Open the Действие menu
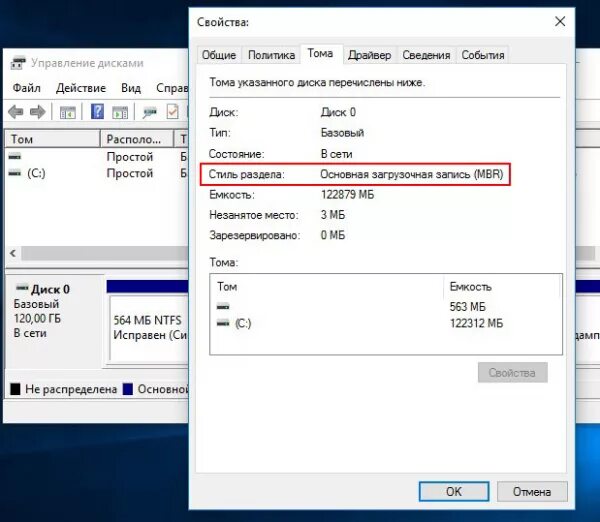Screen dimensions: 600x522 tap(81, 88)
